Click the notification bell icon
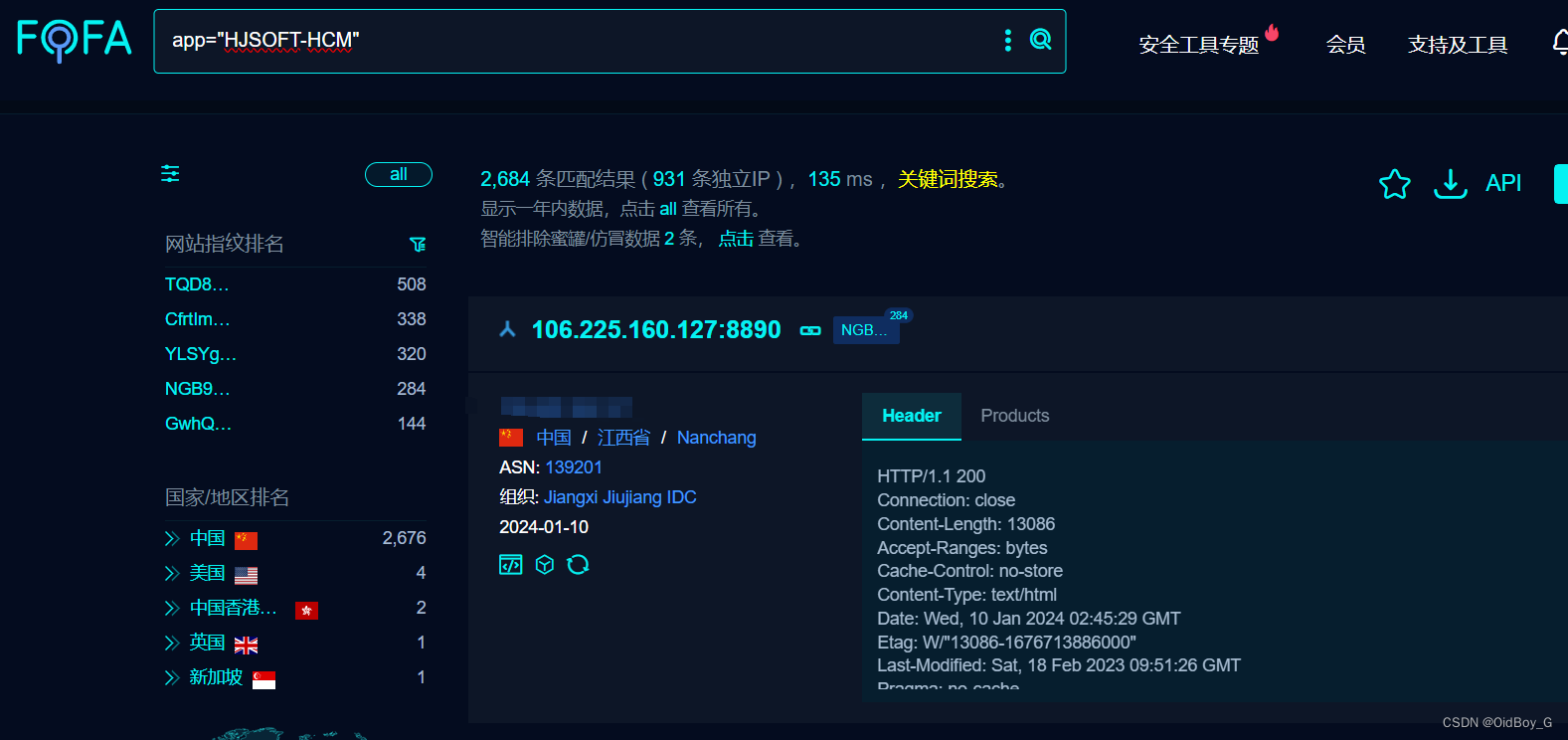Image resolution: width=1568 pixels, height=740 pixels. 1560,43
